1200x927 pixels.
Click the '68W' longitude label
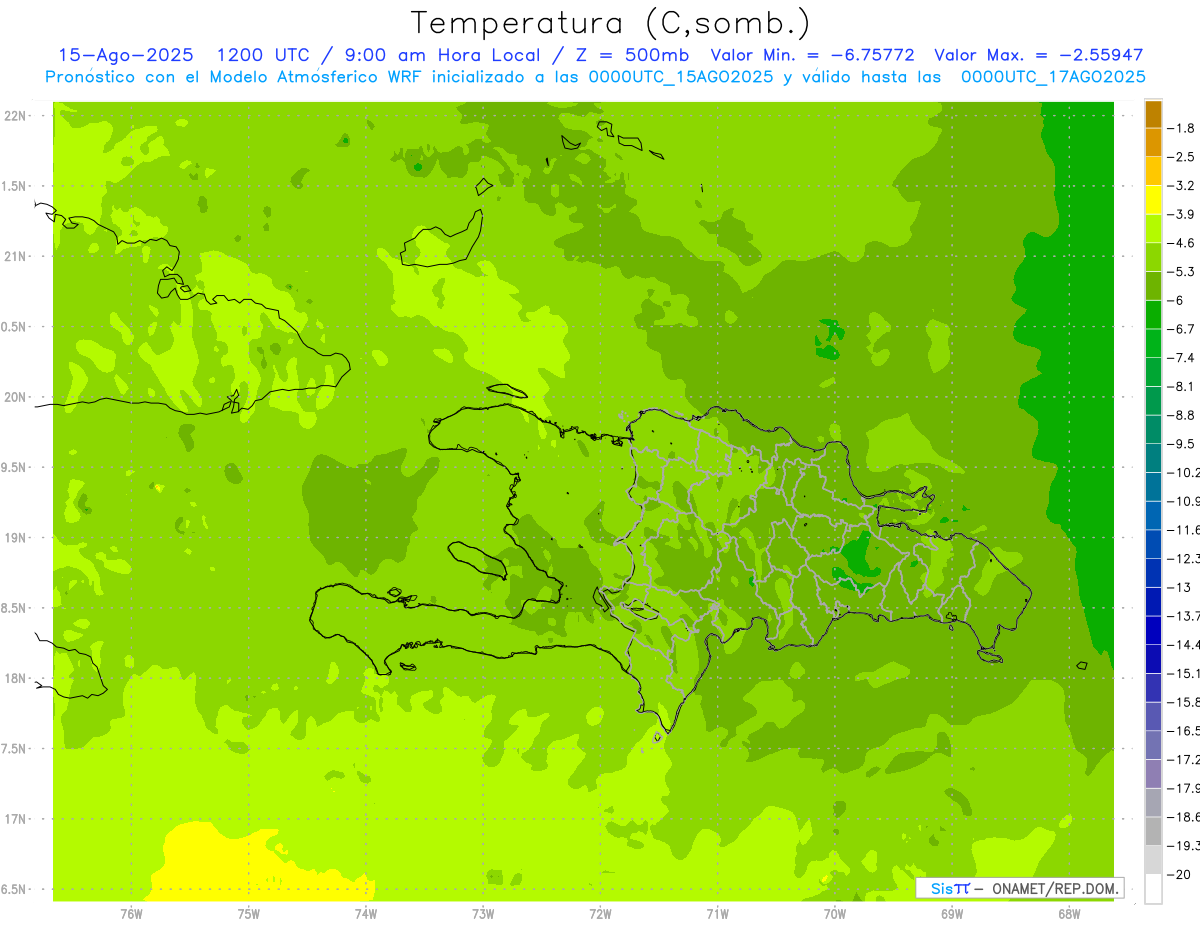click(x=1069, y=914)
